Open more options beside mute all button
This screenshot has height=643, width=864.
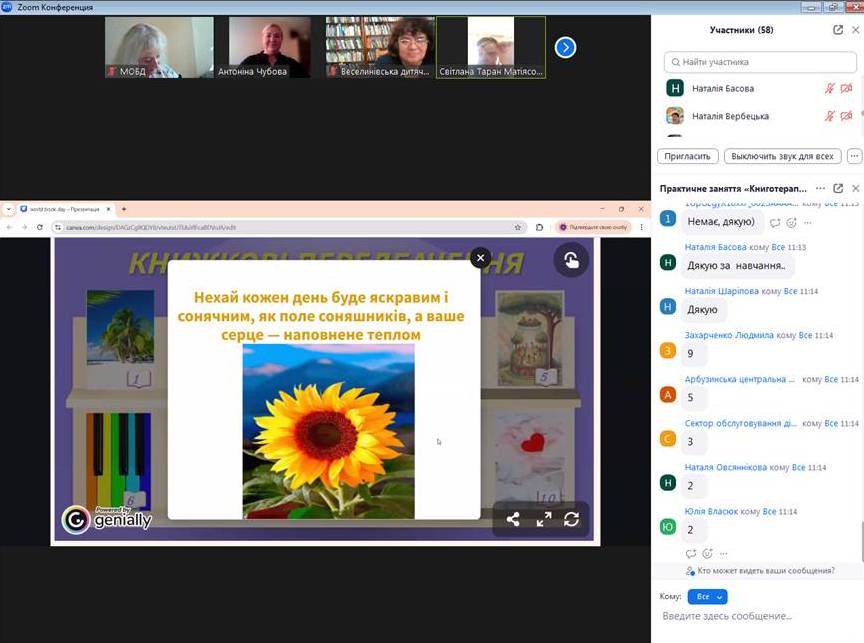pyautogui.click(x=853, y=156)
